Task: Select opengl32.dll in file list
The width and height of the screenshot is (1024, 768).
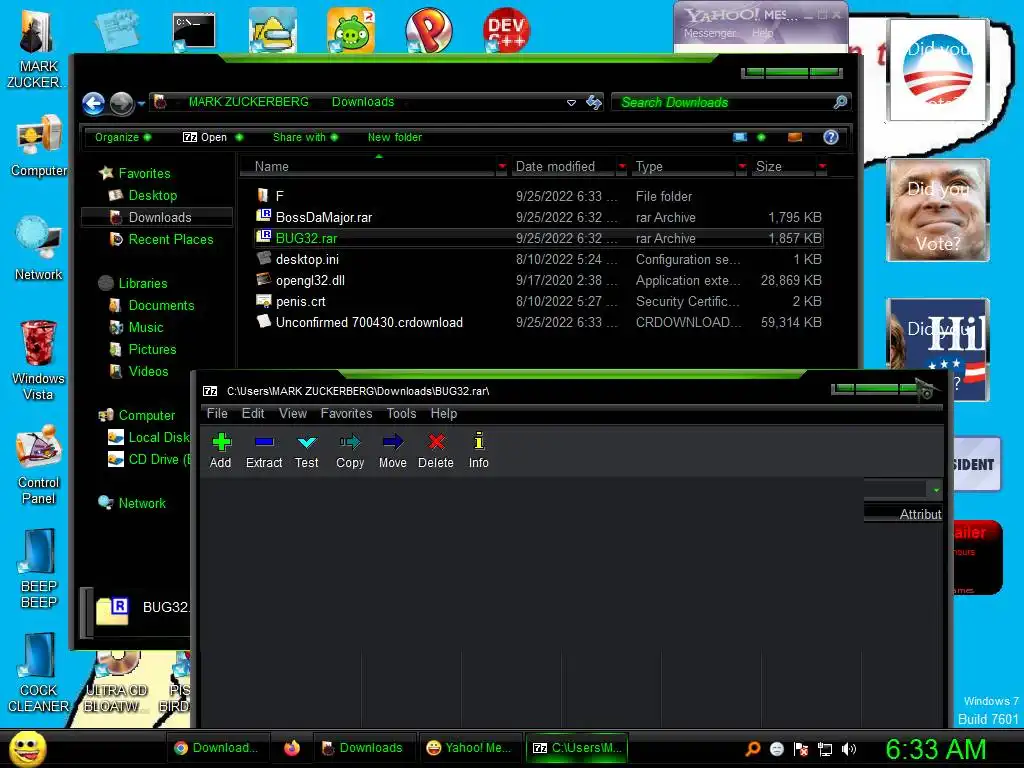Action: click(539, 280)
